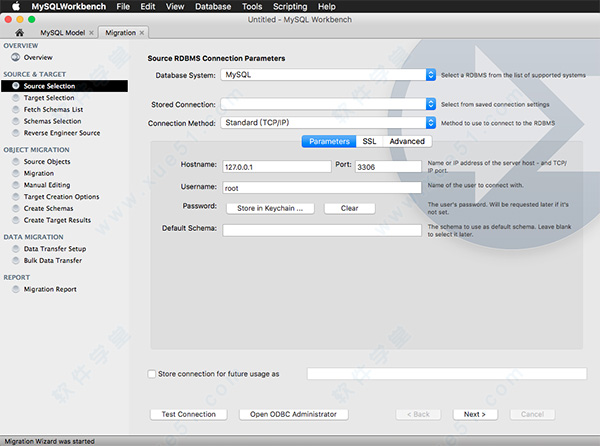600x446 pixels.
Task: Focus the Hostname input field
Action: point(277,167)
